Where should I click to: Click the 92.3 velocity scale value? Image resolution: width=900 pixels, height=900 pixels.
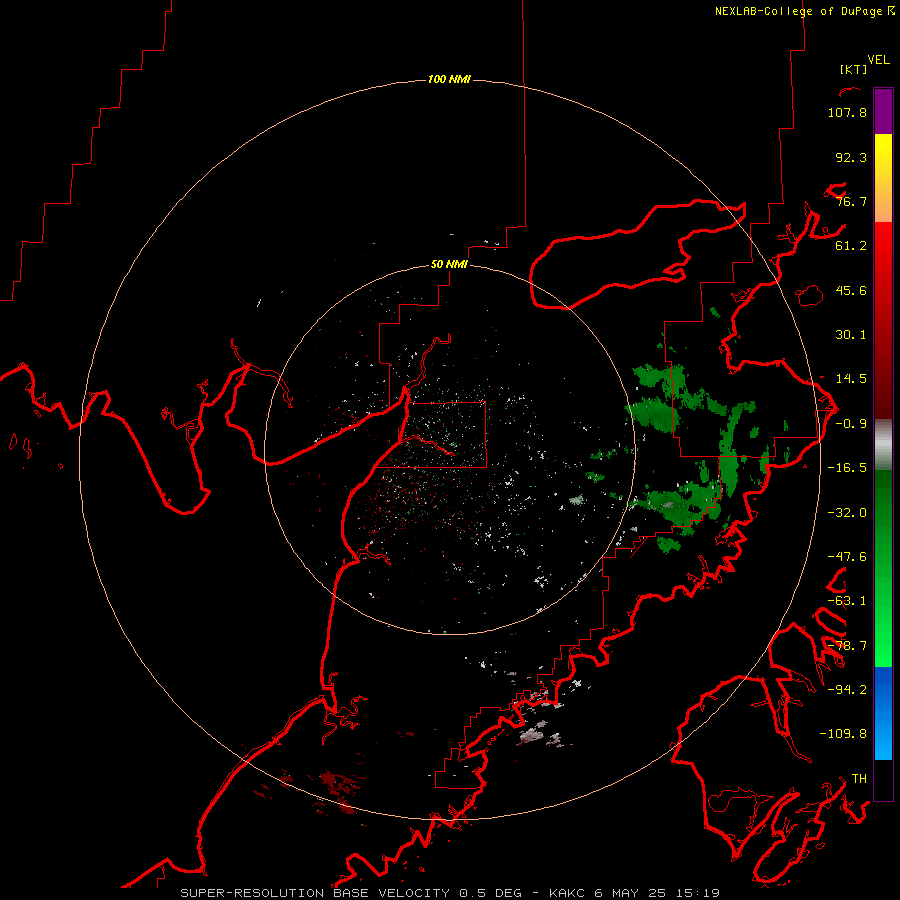click(x=851, y=157)
